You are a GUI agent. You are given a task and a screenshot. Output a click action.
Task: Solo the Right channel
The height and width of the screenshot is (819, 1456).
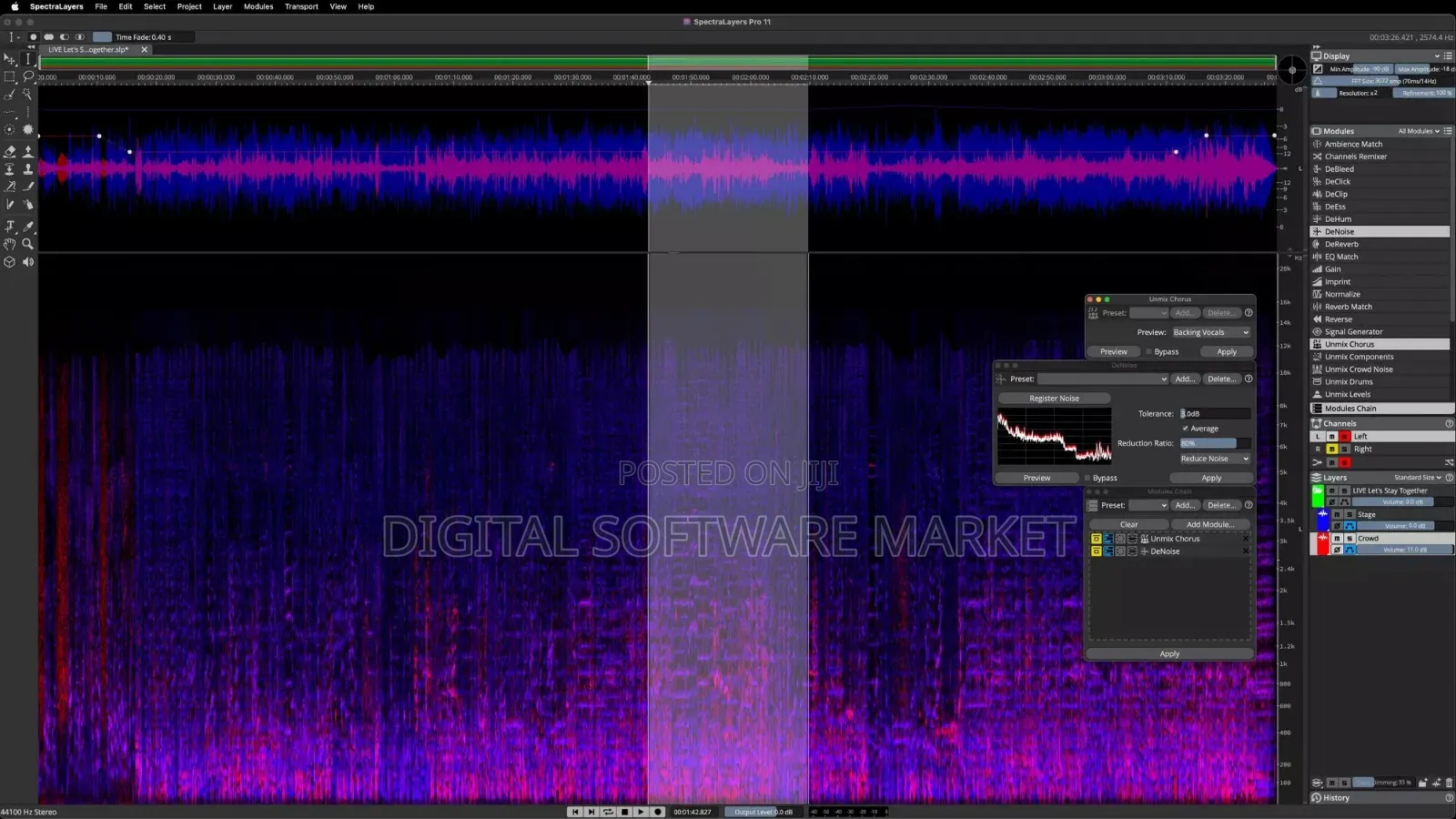coord(1344,450)
